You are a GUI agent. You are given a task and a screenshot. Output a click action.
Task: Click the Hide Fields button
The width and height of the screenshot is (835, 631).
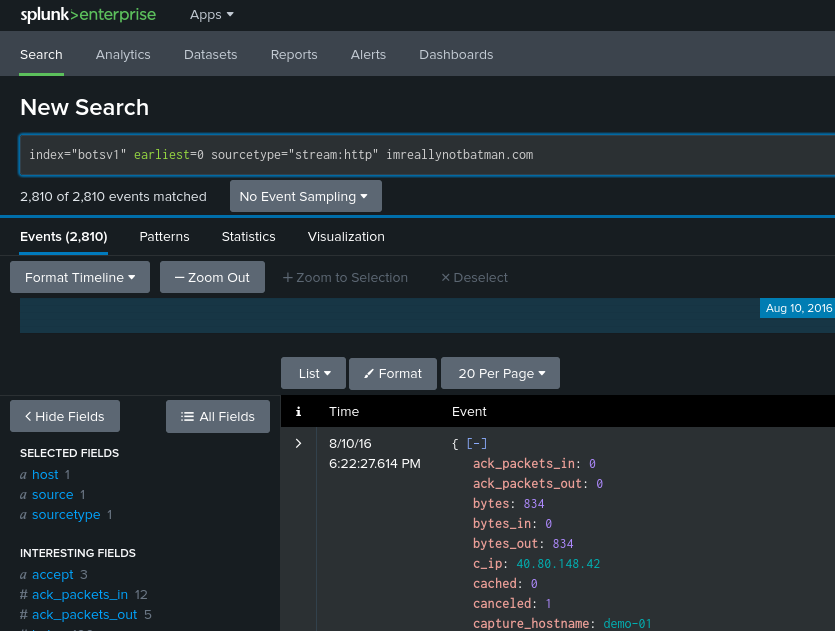pos(65,416)
